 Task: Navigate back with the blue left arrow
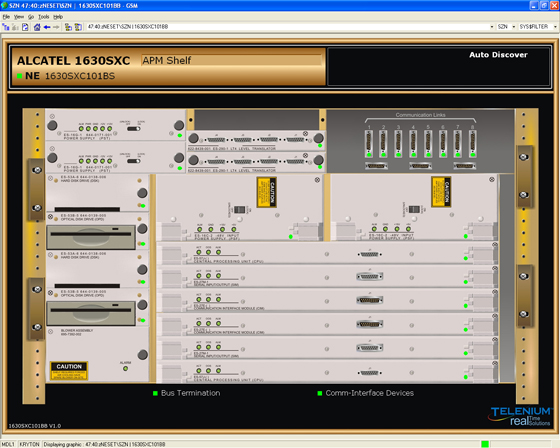(47, 27)
